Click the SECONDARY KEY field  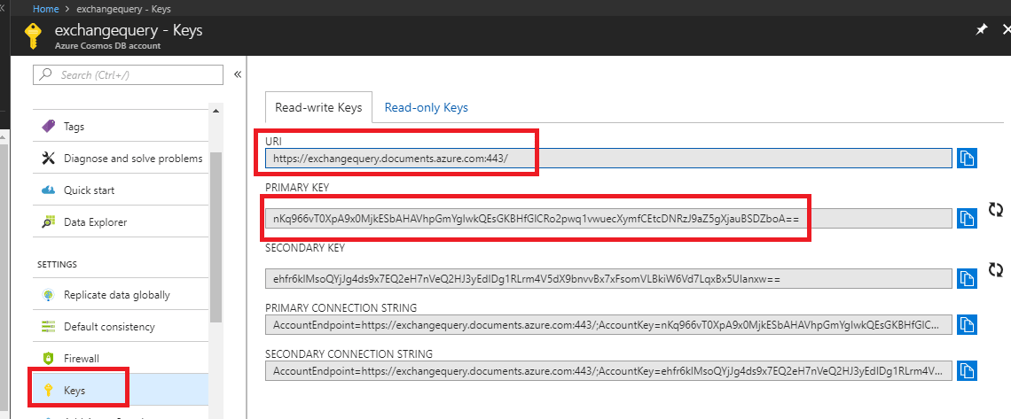point(608,278)
